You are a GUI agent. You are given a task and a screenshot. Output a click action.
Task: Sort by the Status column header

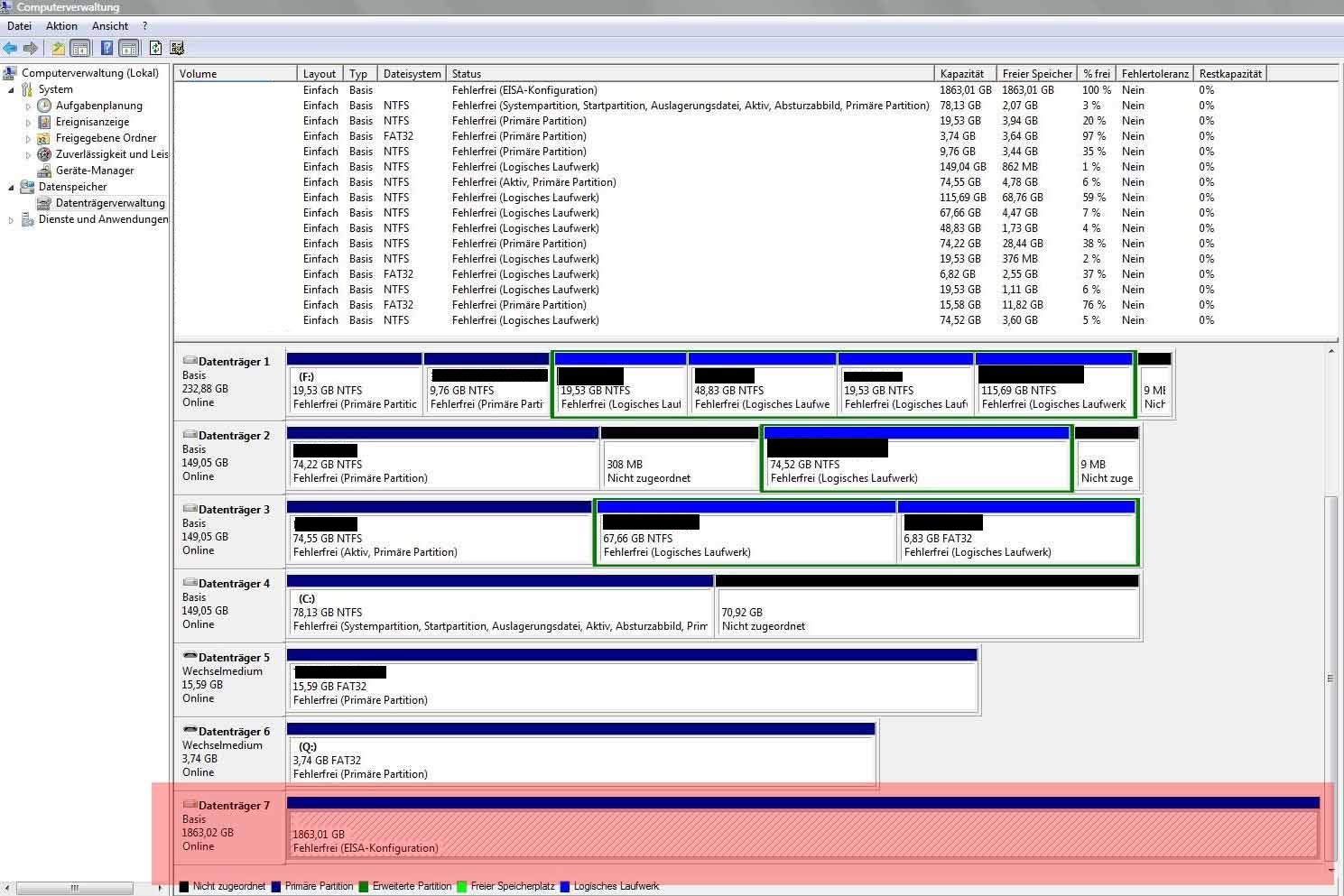pos(690,73)
